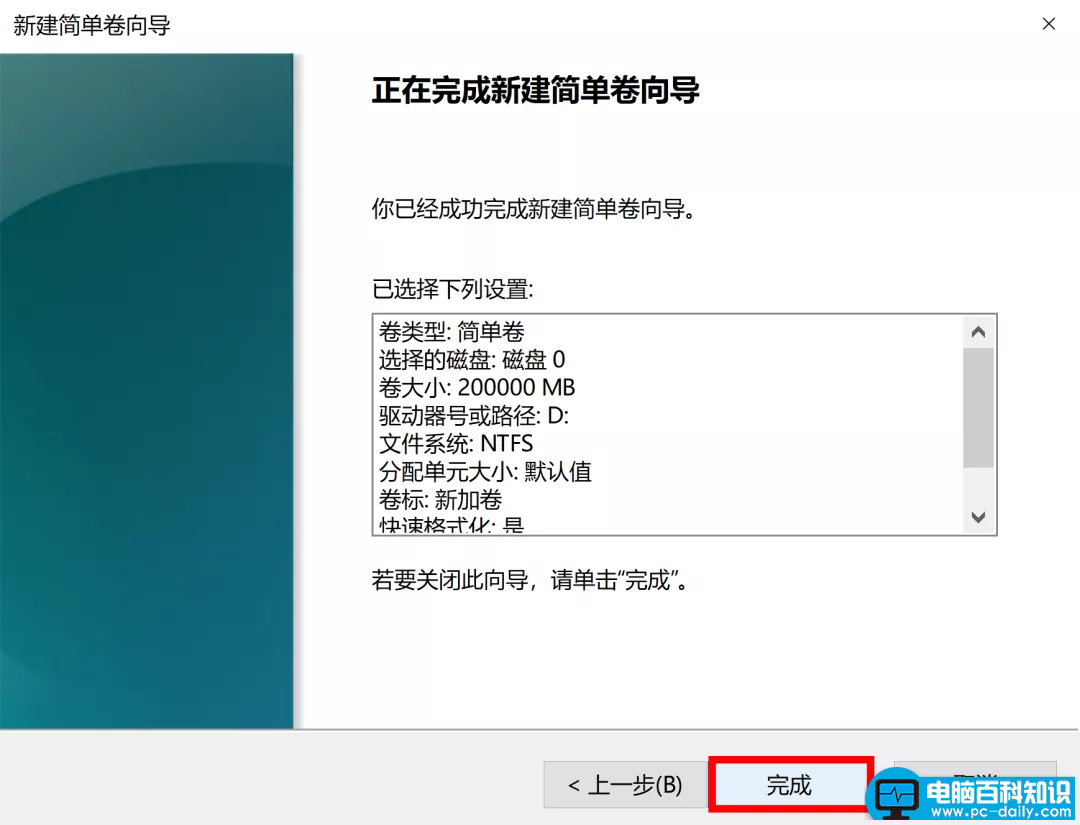This screenshot has width=1080, height=825.
Task: Select the line 文件系统: NTFS
Action: tap(456, 443)
